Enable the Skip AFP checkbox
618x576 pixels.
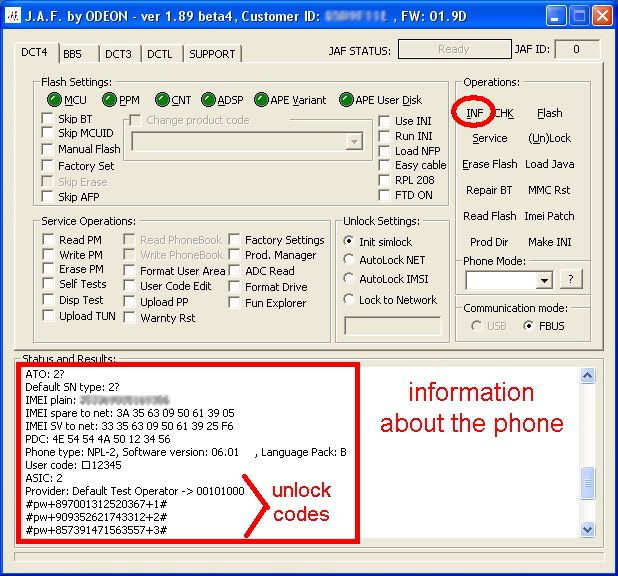coord(47,196)
